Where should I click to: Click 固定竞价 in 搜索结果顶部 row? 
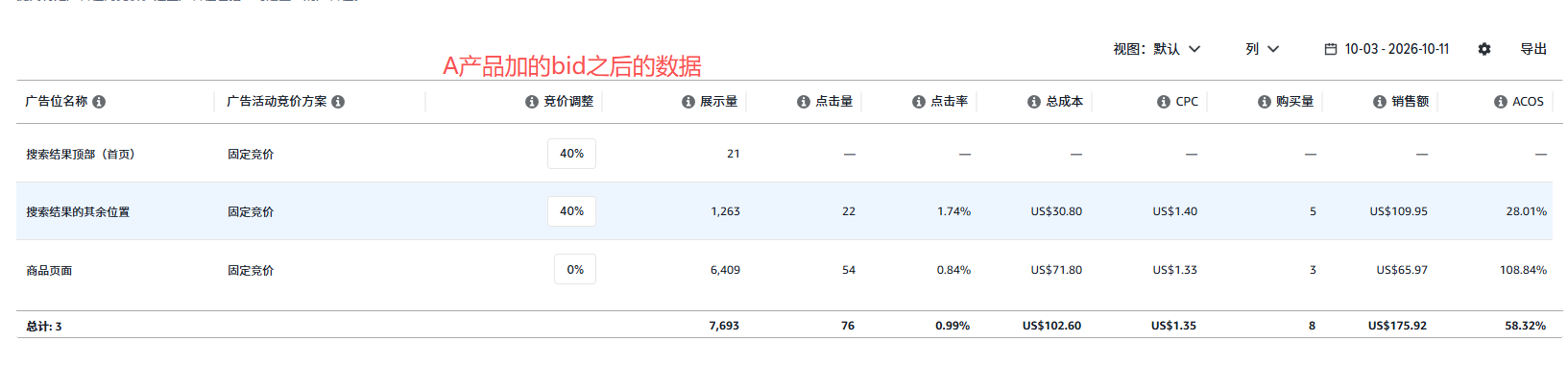(x=251, y=155)
